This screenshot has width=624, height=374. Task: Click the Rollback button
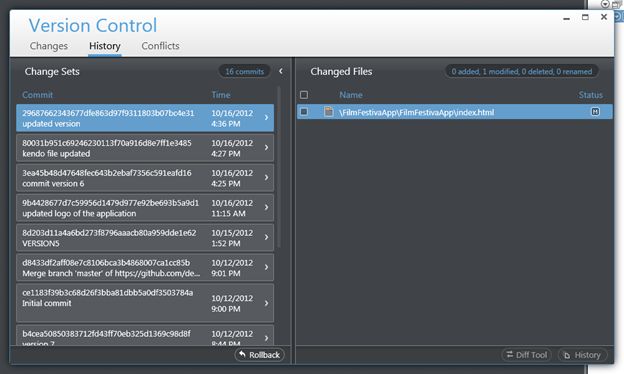point(259,355)
